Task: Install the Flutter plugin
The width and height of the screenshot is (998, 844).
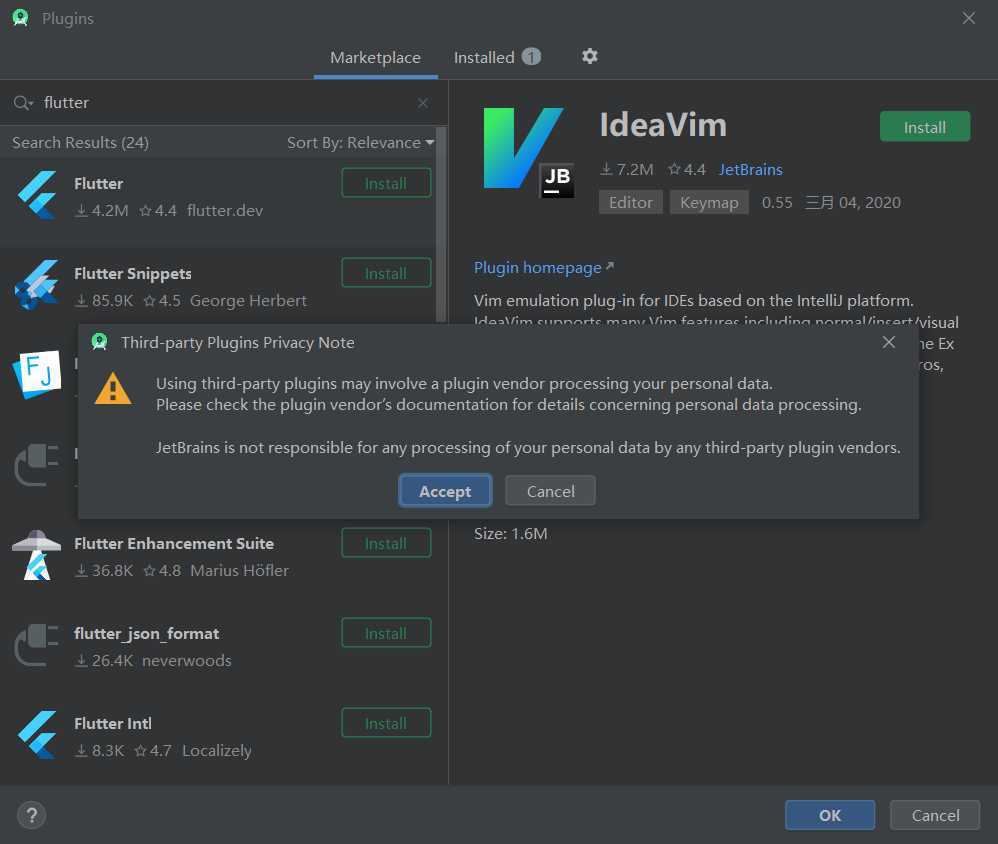Action: (x=386, y=183)
